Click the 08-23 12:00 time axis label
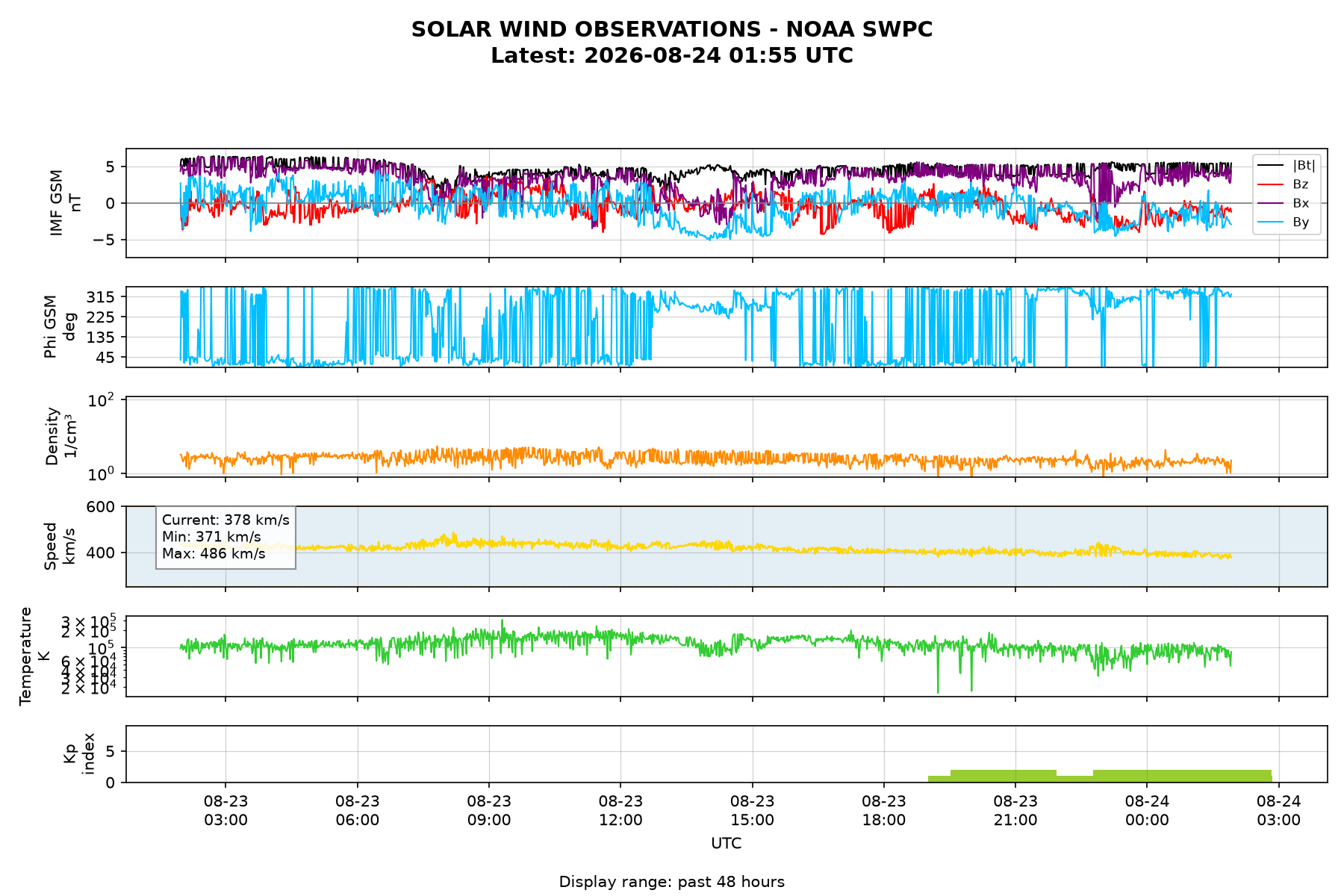Viewport: 1344px width, 896px height. click(x=620, y=810)
